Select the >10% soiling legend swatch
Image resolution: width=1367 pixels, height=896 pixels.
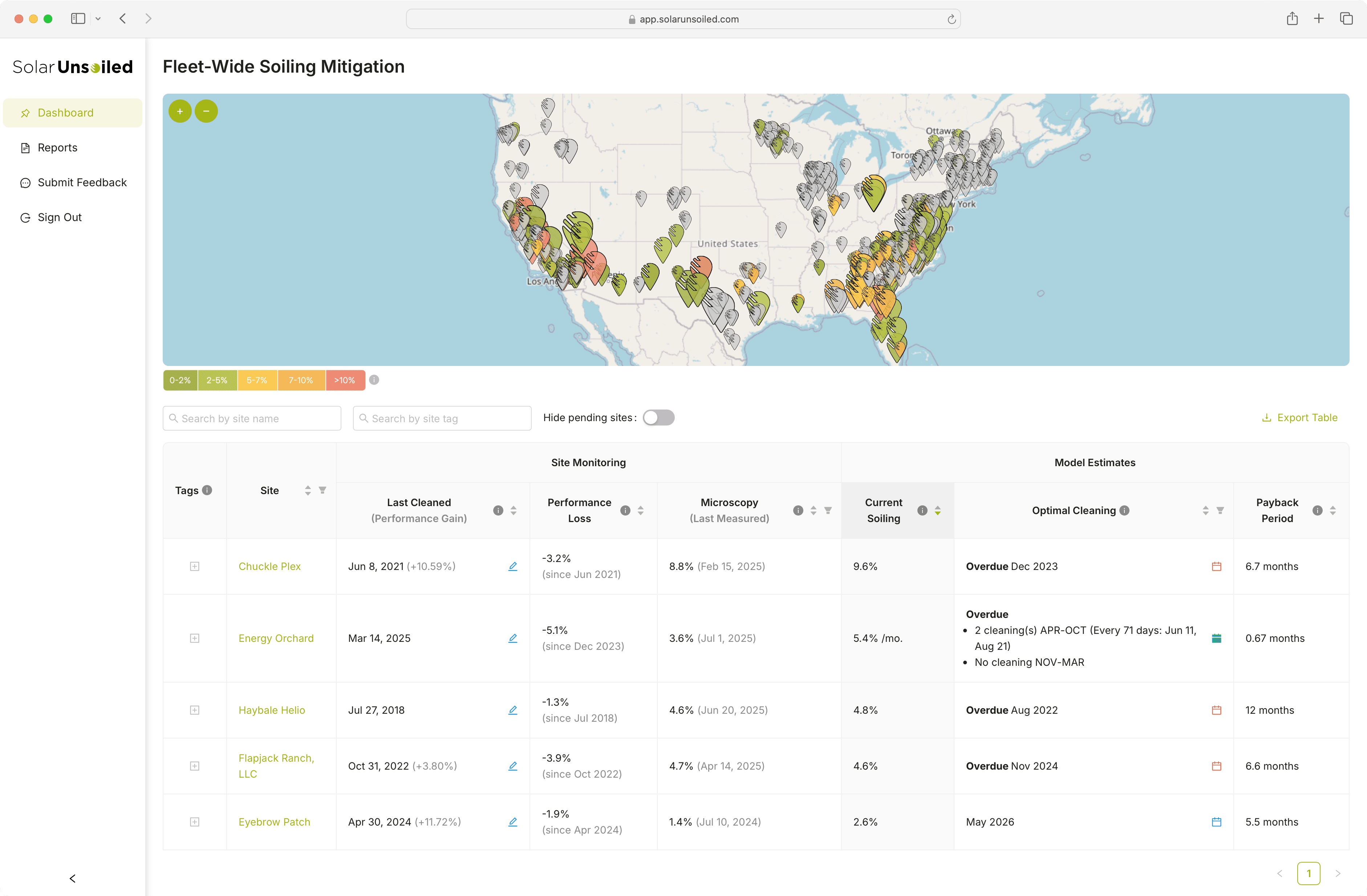coord(345,380)
